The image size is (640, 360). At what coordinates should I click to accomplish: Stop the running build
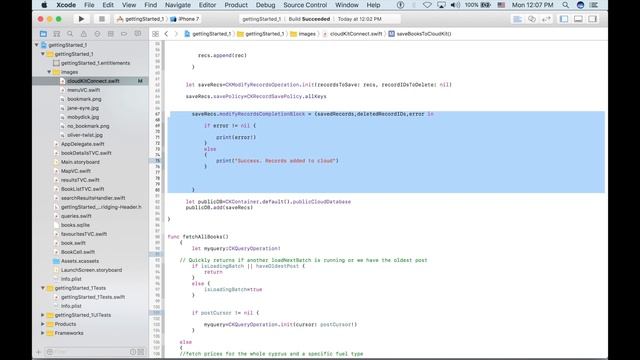[102, 19]
